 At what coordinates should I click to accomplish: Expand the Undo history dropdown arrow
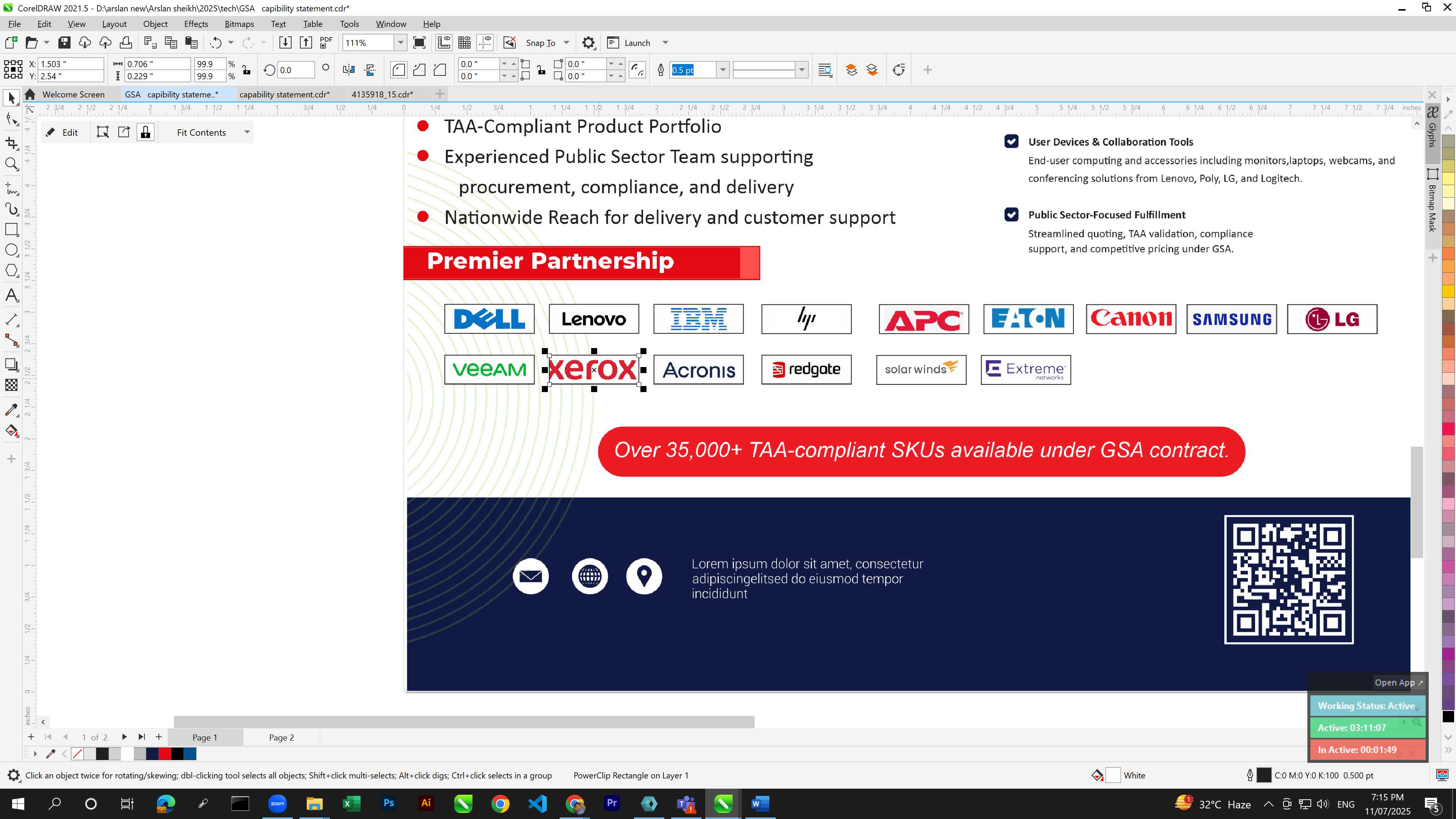(231, 42)
